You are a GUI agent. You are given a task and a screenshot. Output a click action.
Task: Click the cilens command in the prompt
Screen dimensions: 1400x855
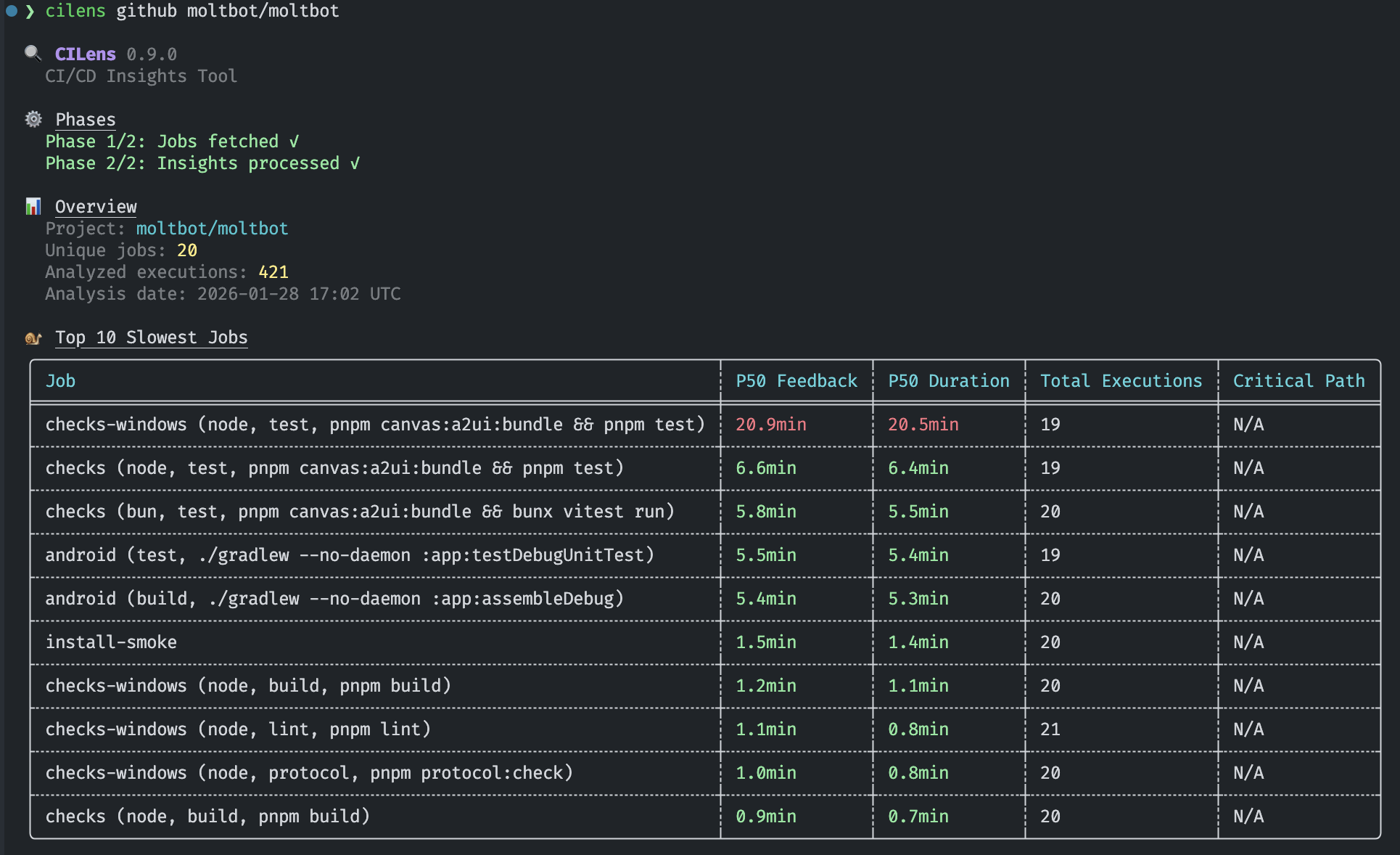coord(75,11)
